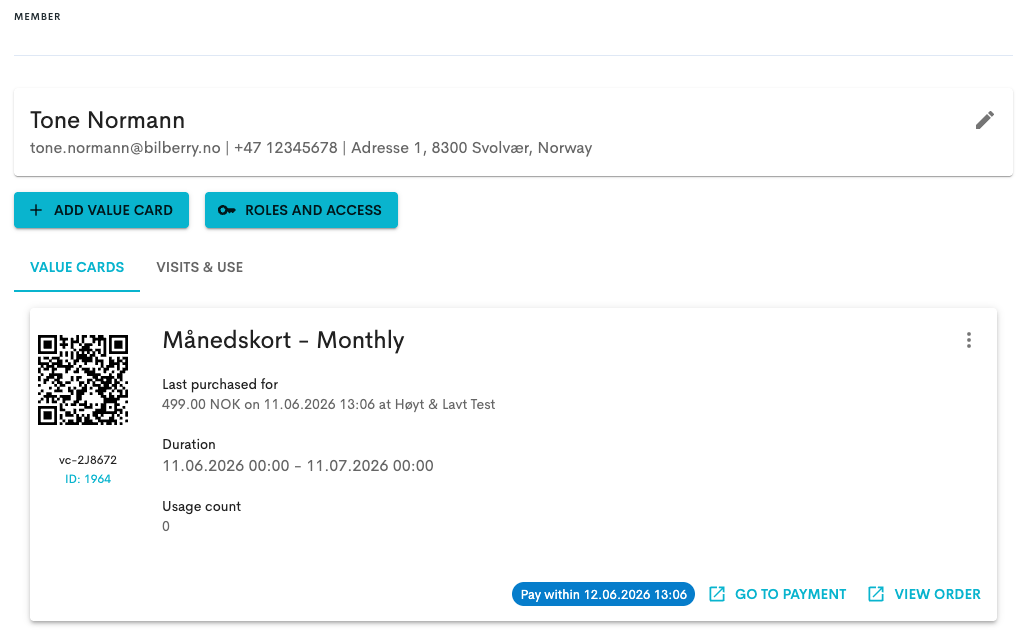
Task: Click the Pay within 12.06.2026 13:06 badge
Action: click(x=603, y=594)
